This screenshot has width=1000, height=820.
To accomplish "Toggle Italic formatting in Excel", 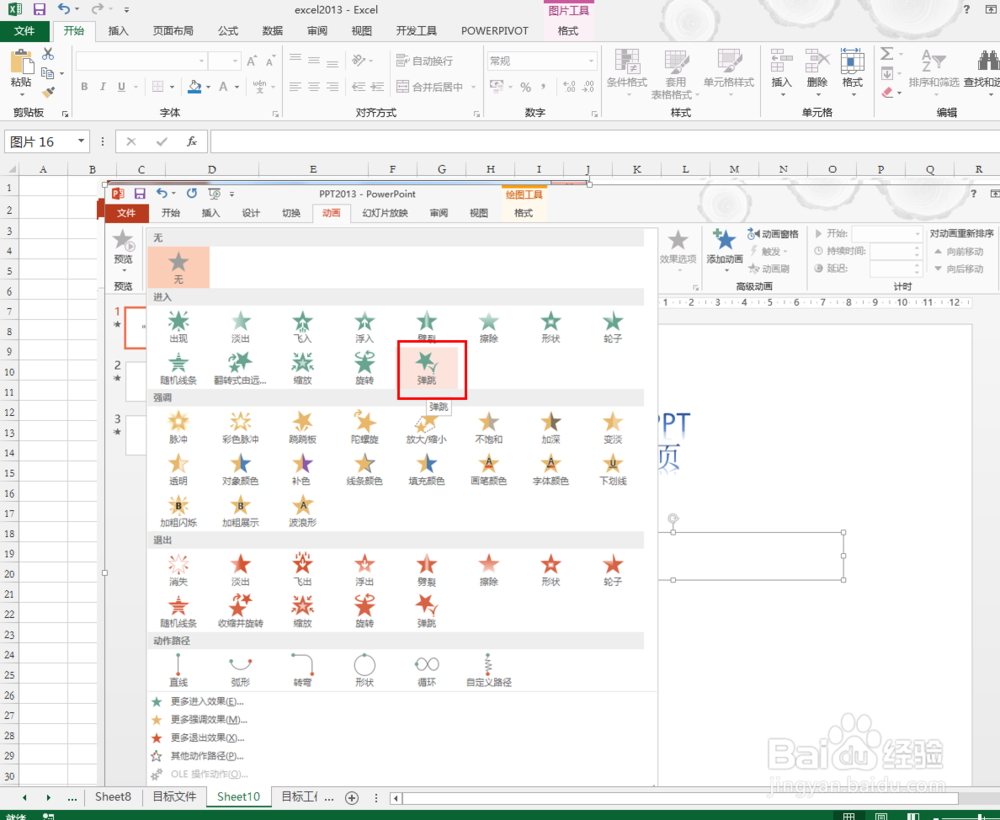I will point(103,86).
